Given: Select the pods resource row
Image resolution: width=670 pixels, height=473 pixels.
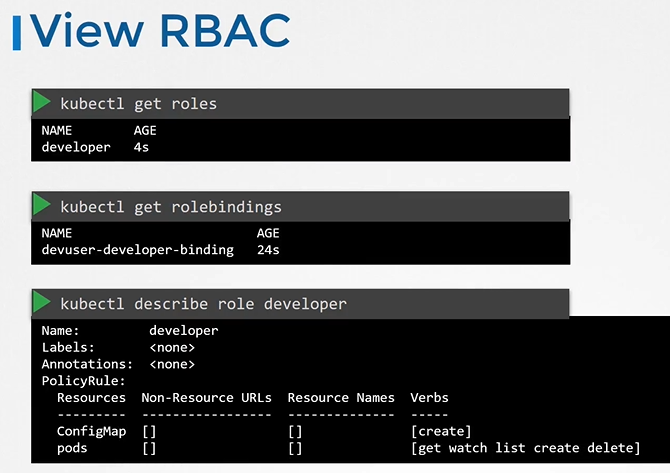Looking at the screenshot, I should (x=74, y=448).
